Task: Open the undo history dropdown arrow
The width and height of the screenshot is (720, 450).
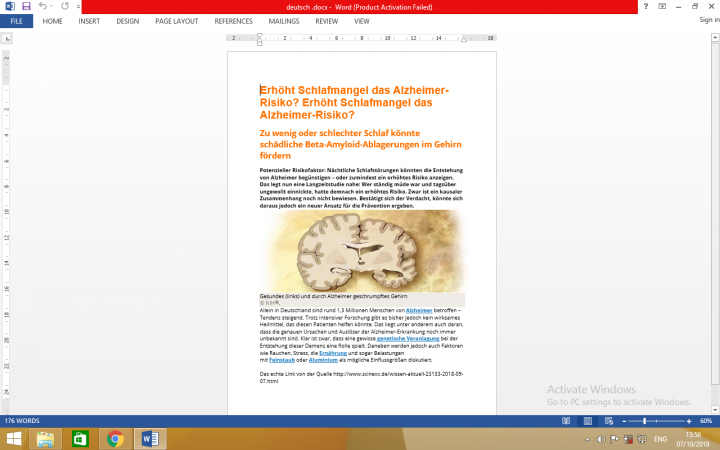Action: point(51,6)
